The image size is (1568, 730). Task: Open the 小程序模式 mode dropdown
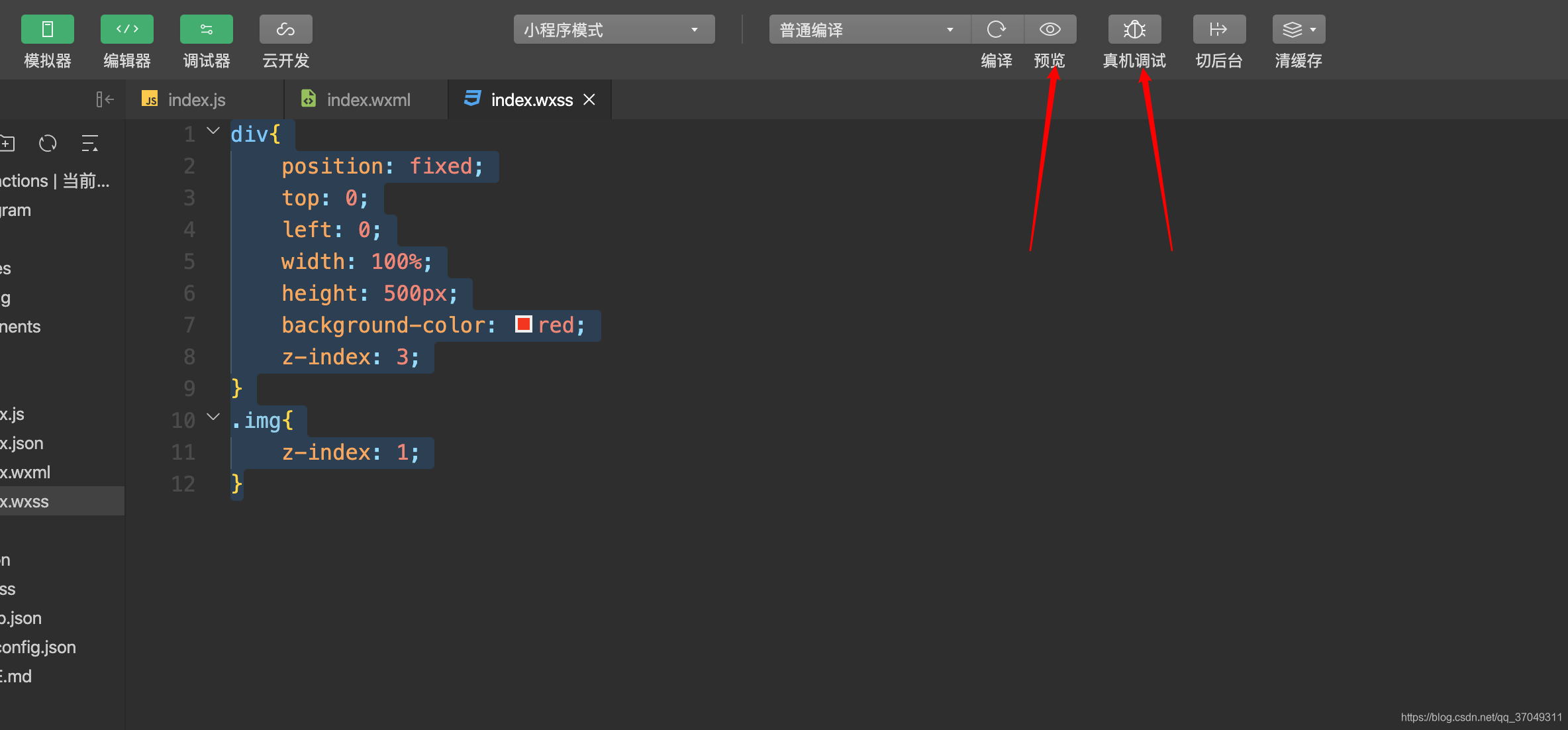coord(613,30)
